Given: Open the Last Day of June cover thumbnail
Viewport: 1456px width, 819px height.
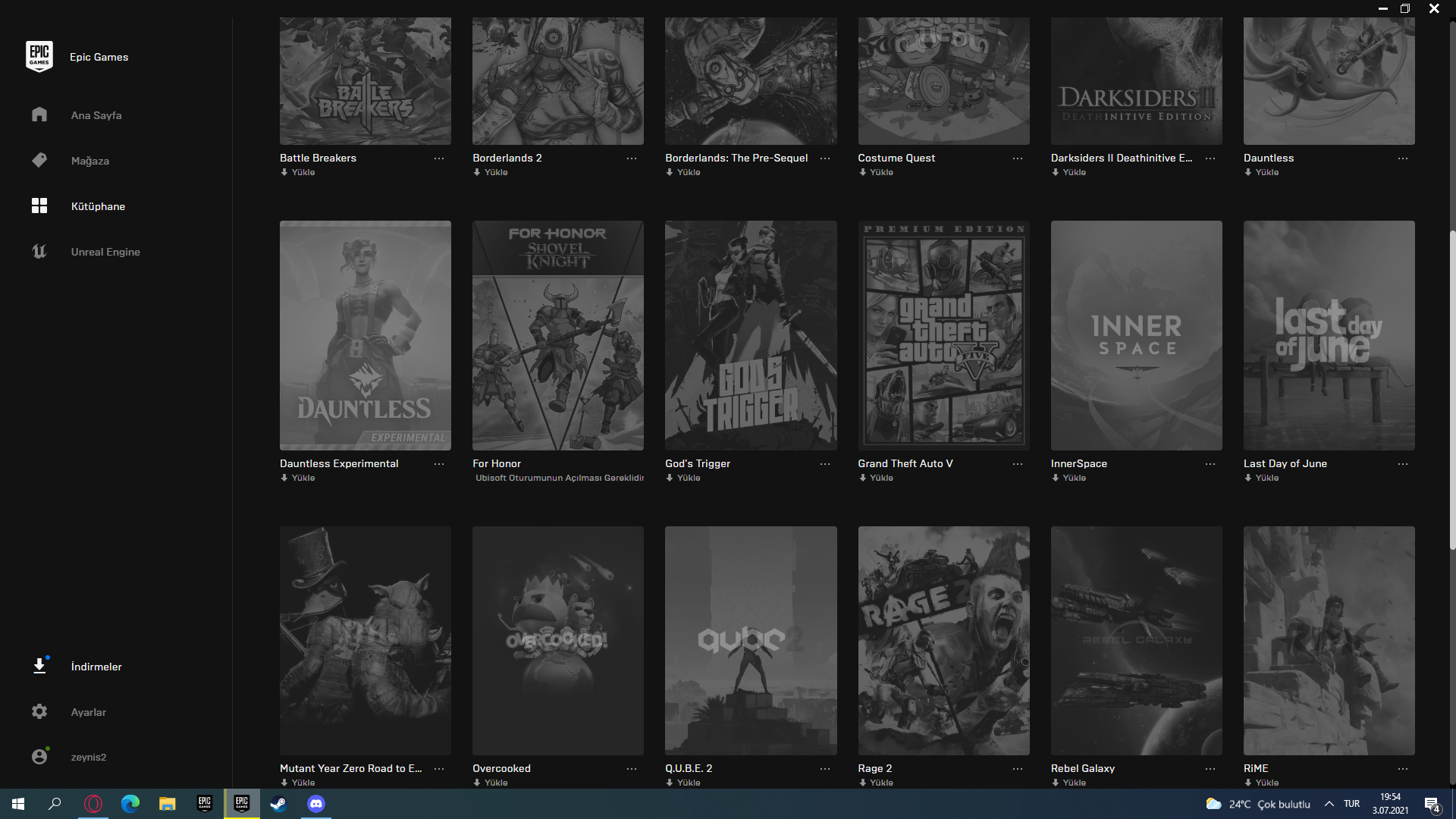Looking at the screenshot, I should pos(1329,335).
